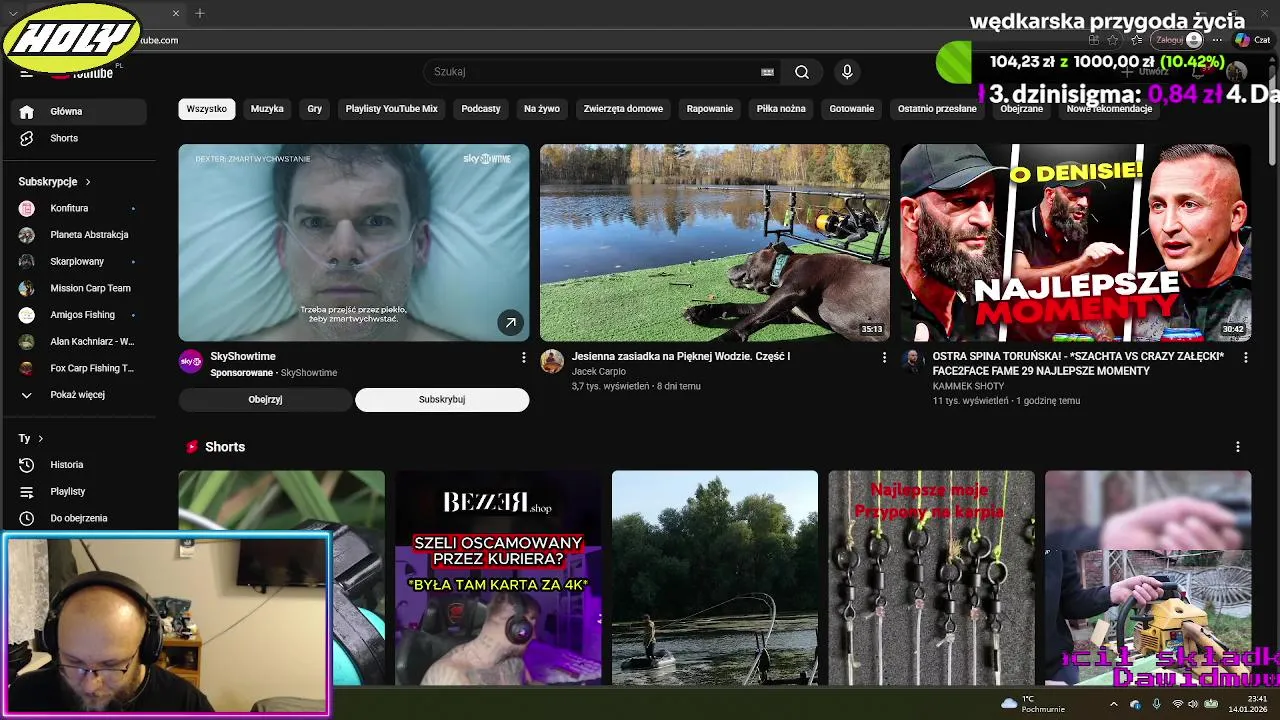Click the Obejrzyj button on ad

pos(265,400)
